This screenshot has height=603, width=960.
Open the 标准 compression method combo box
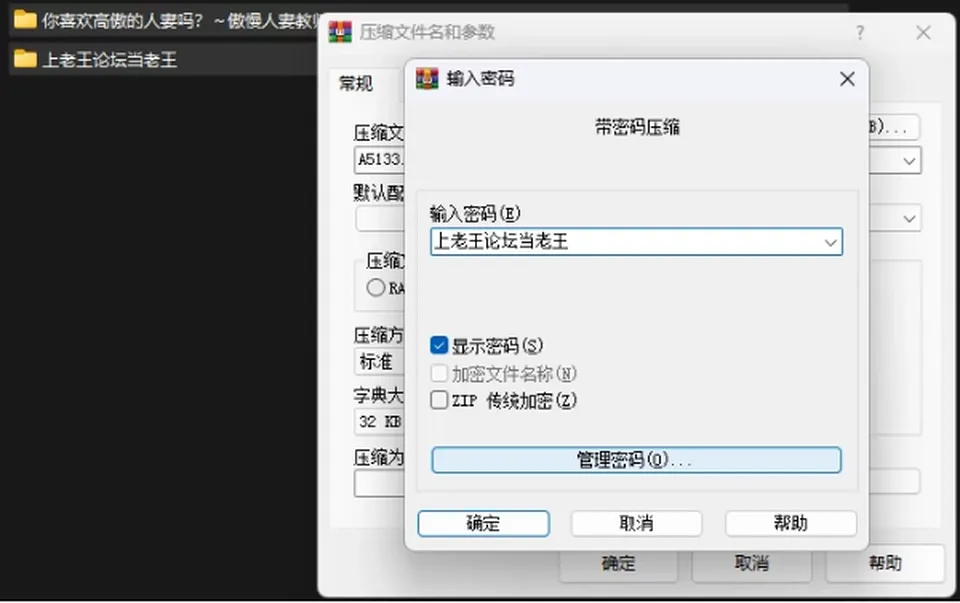point(380,362)
